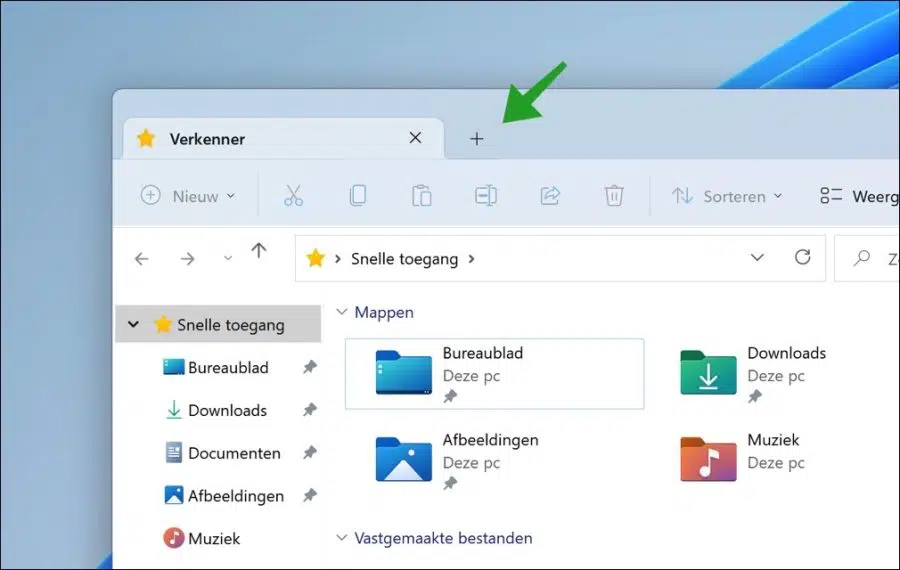Click the Delete trash icon
The image size is (900, 570).
(614, 196)
